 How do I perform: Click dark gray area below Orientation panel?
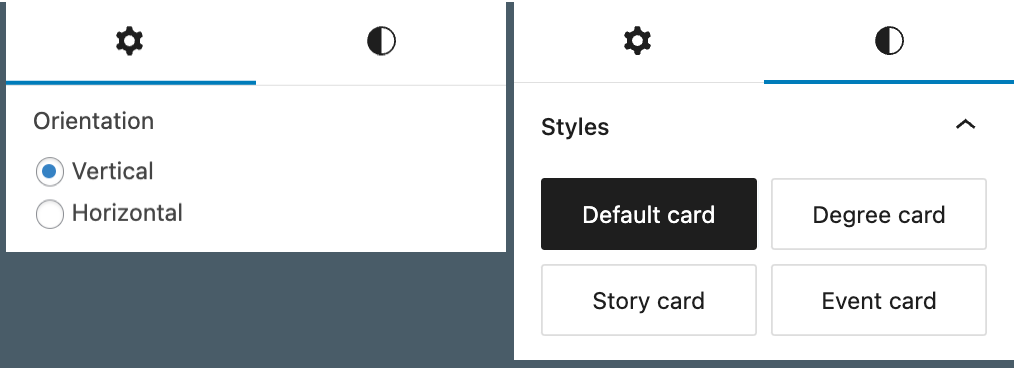pos(256,309)
